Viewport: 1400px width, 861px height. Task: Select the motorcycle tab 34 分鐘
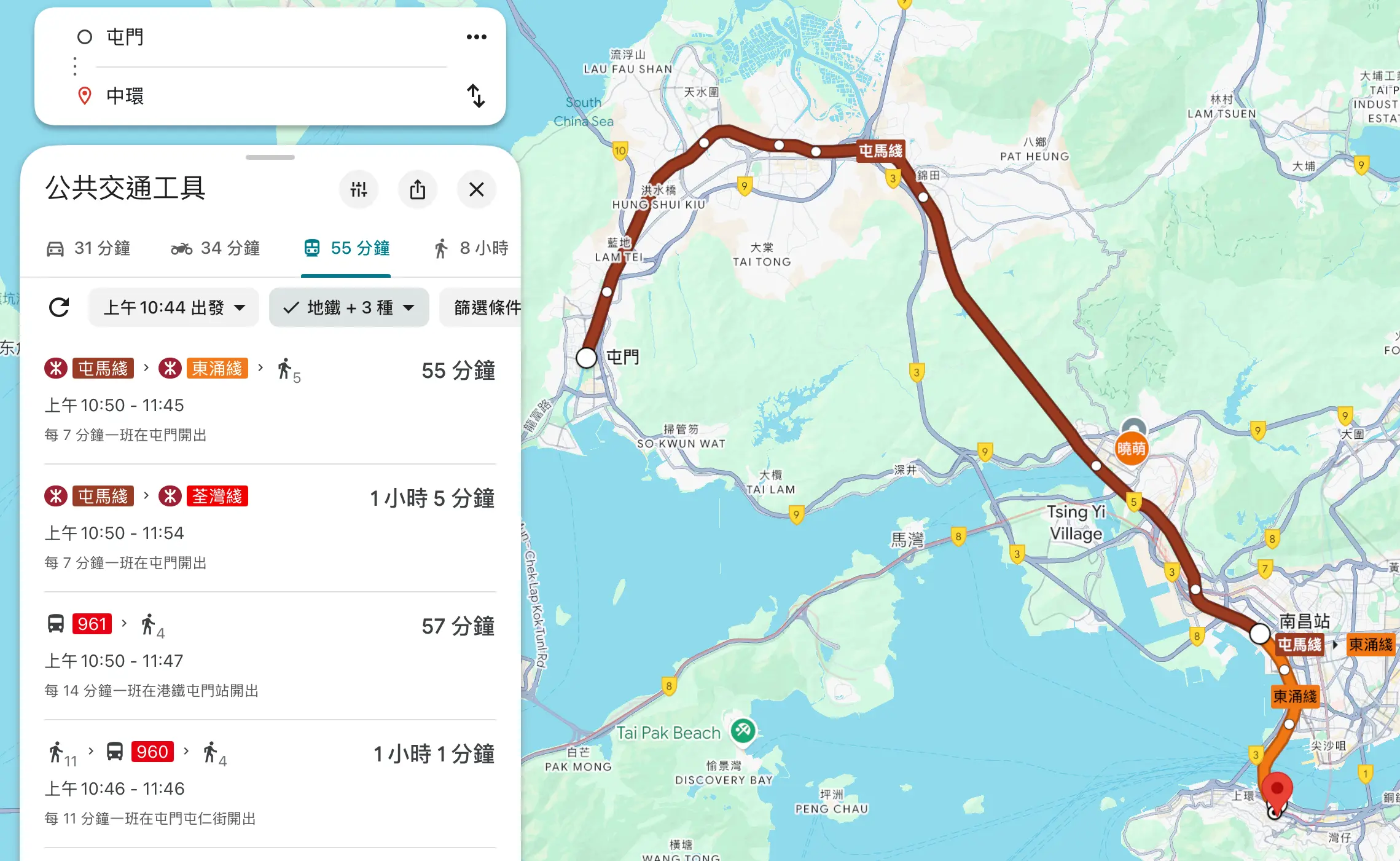point(215,248)
